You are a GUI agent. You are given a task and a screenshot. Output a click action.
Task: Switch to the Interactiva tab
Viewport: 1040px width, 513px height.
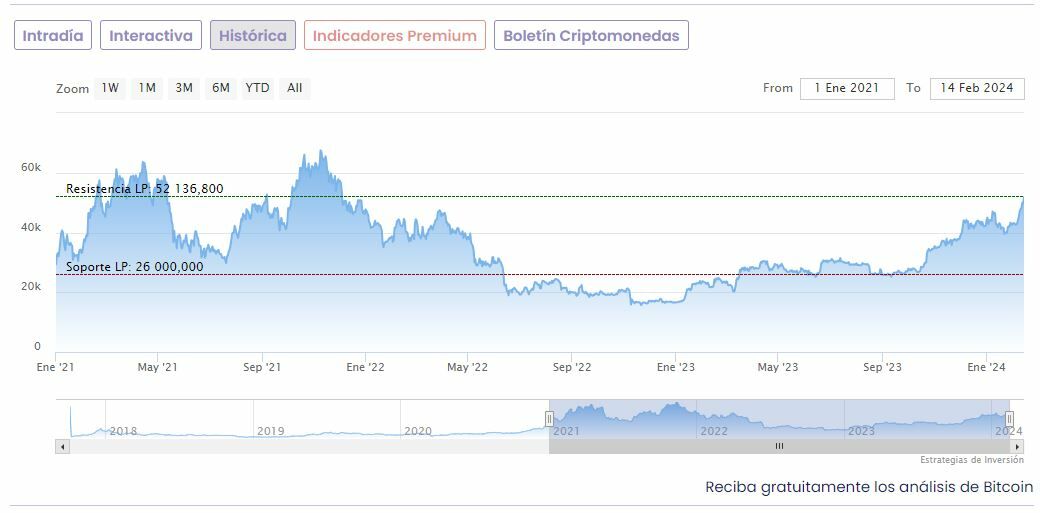151,36
